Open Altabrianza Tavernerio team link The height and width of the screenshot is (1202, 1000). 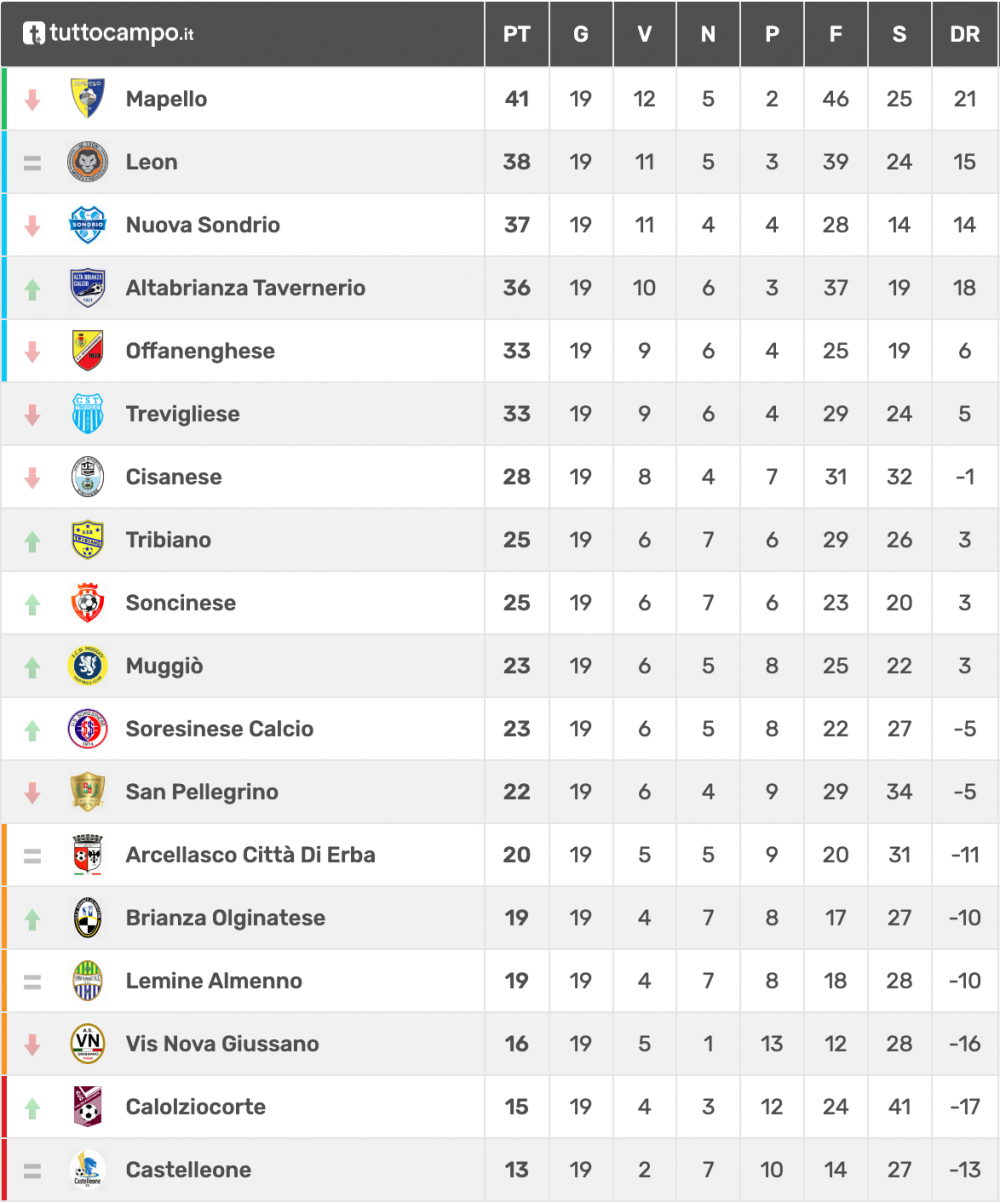245,288
